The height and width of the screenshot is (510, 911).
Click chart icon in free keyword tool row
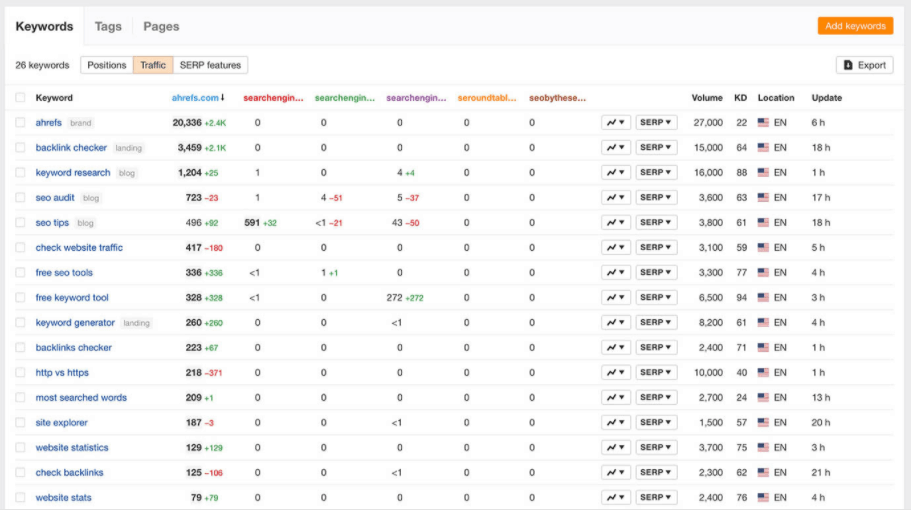[x=615, y=298]
